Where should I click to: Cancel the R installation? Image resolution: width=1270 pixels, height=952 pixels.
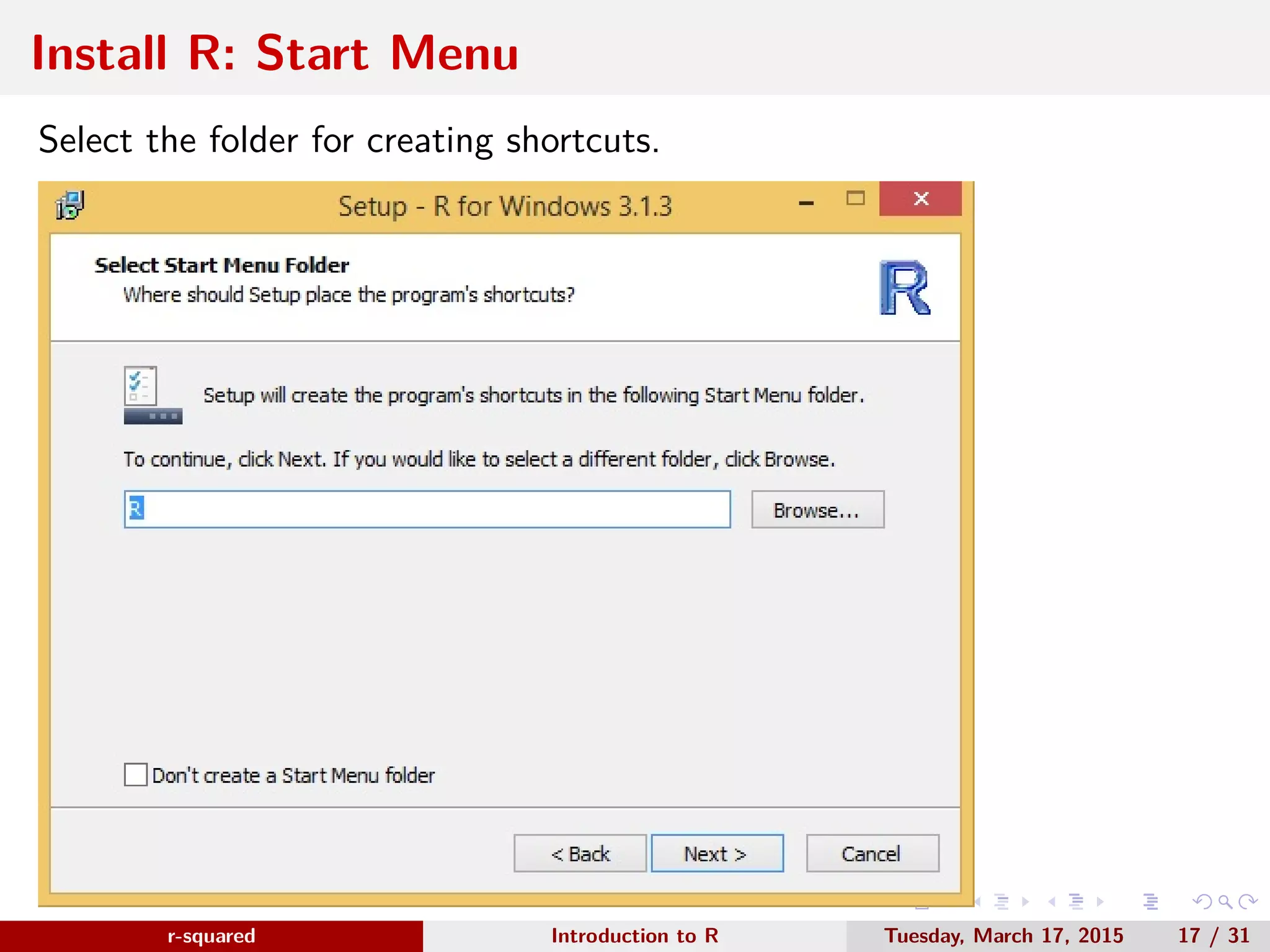pyautogui.click(x=873, y=853)
